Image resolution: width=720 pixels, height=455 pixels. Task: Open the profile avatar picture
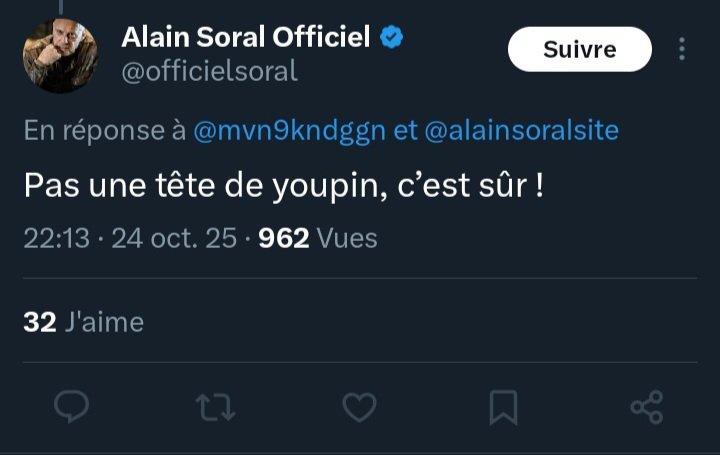point(60,55)
